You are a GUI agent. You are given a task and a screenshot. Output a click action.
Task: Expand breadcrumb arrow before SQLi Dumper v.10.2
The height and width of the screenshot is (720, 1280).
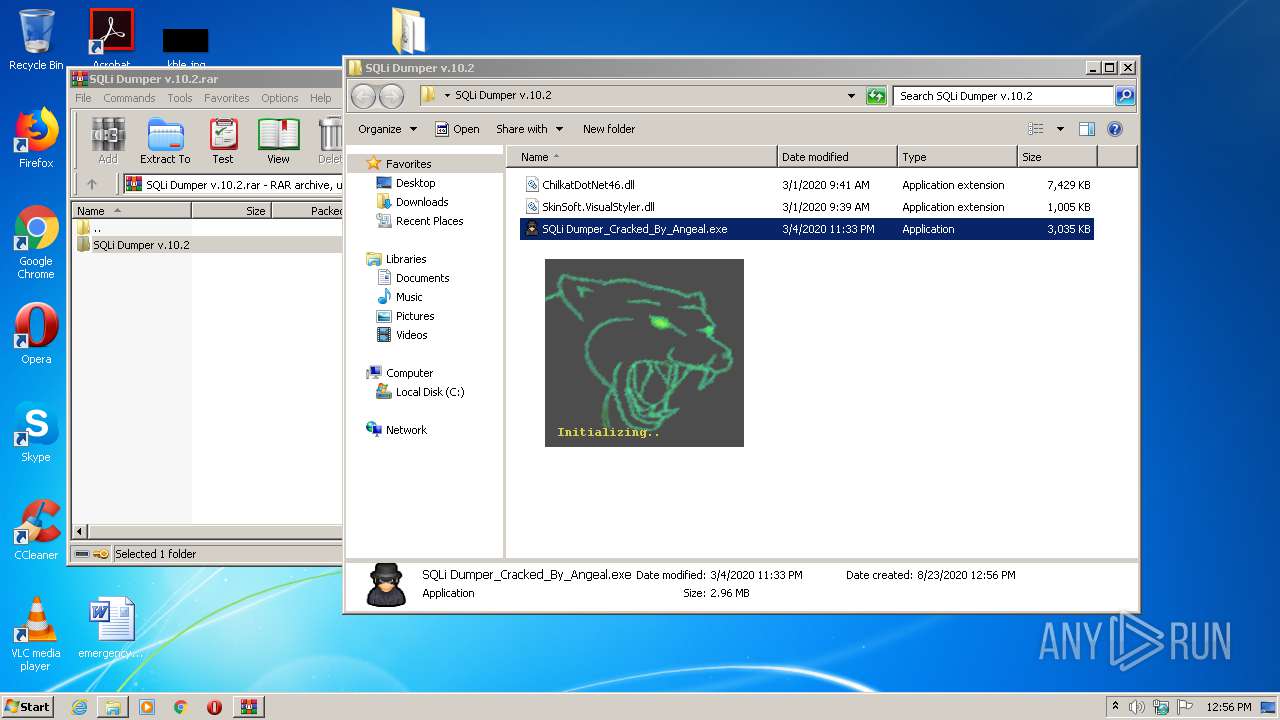click(447, 96)
